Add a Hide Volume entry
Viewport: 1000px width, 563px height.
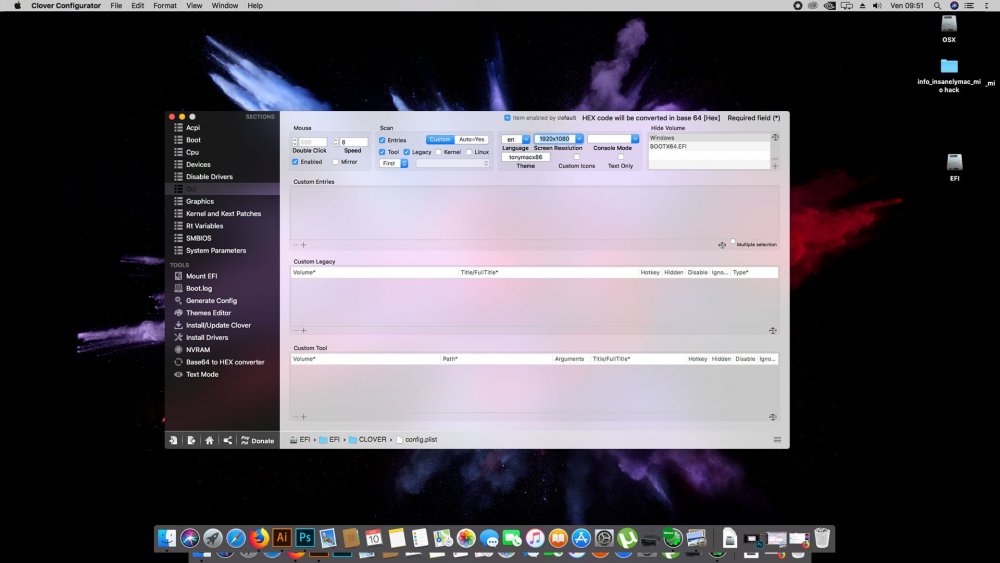(775, 166)
